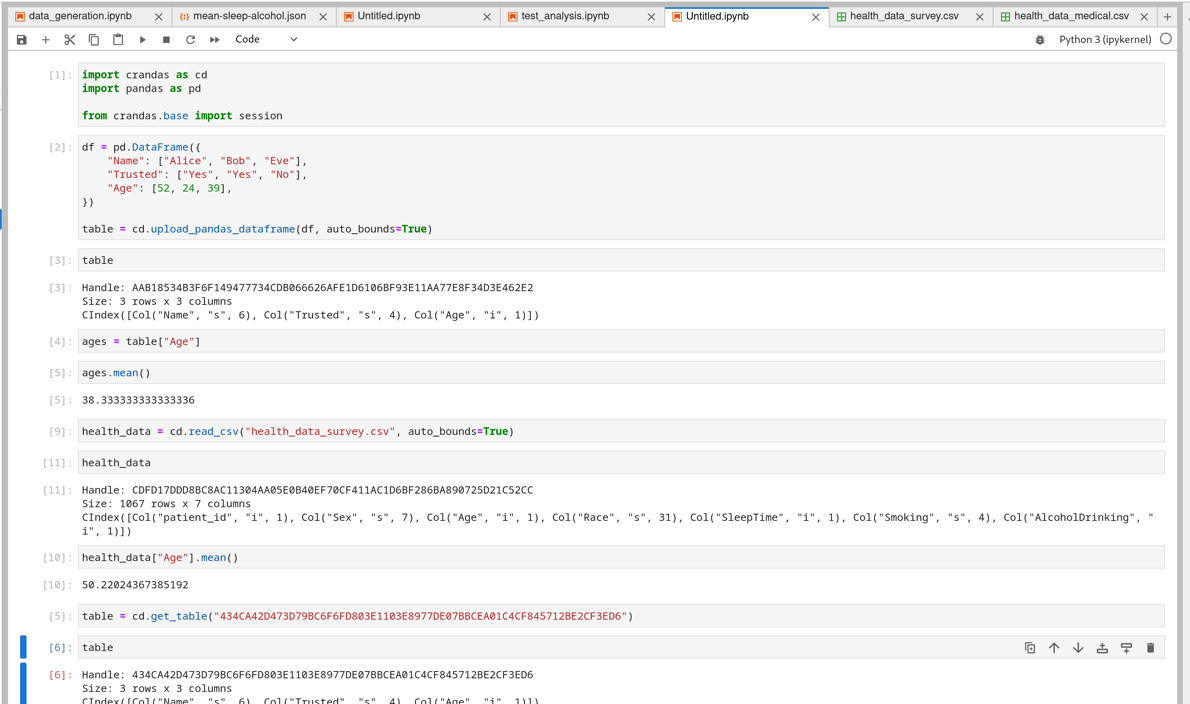This screenshot has height=704, width=1190.
Task: Restart the kernel using the refresh icon
Action: click(x=188, y=39)
